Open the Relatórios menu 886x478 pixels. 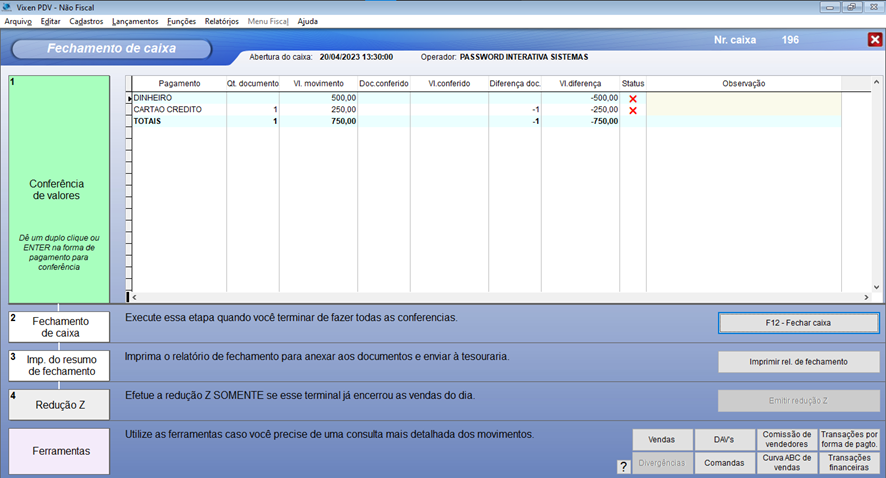(x=222, y=21)
